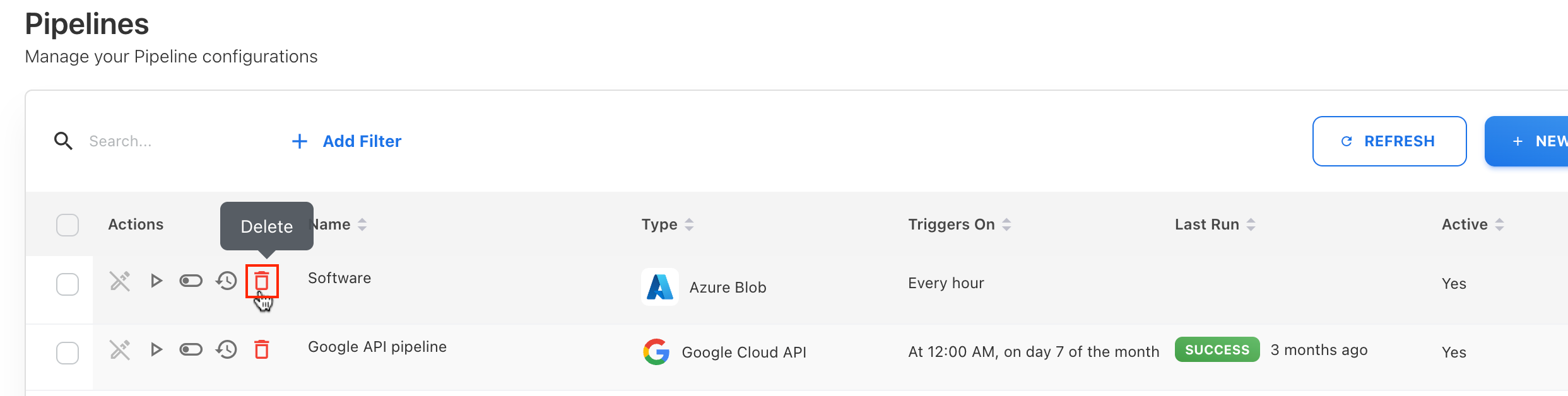Click the Refresh button
This screenshot has width=1568, height=396.
pos(1389,141)
